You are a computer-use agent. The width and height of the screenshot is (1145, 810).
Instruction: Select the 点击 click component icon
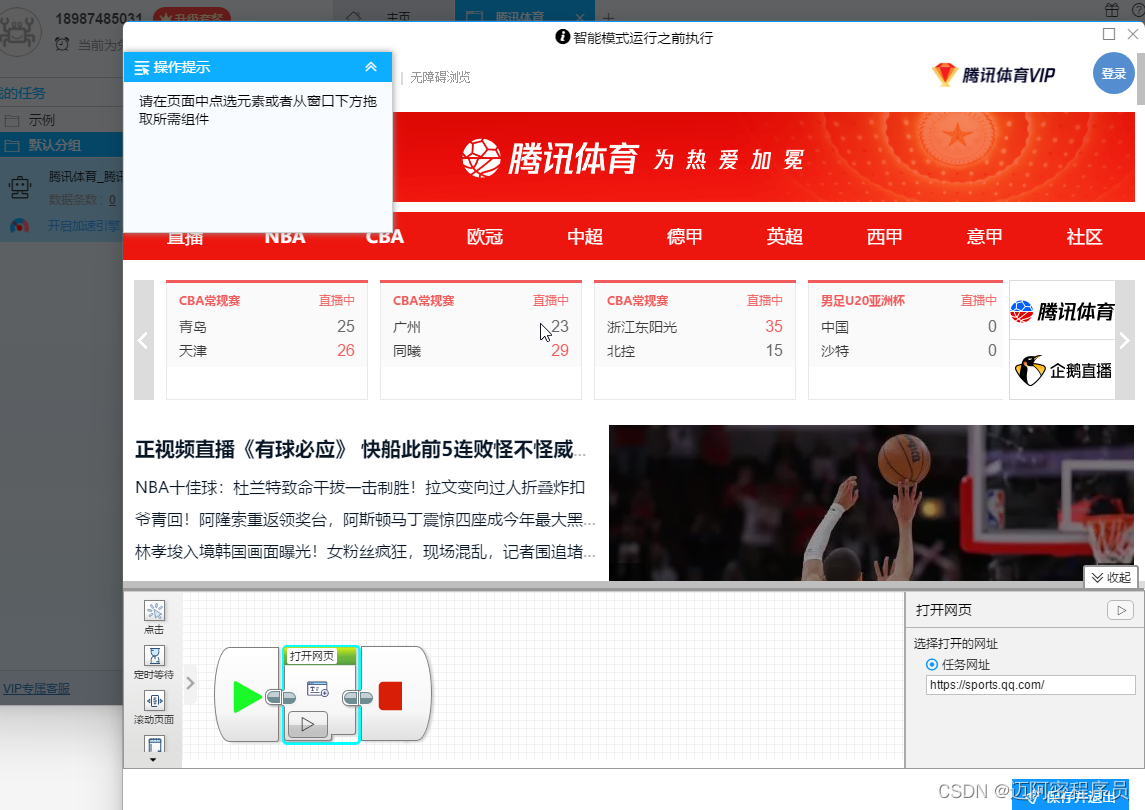pyautogui.click(x=154, y=611)
